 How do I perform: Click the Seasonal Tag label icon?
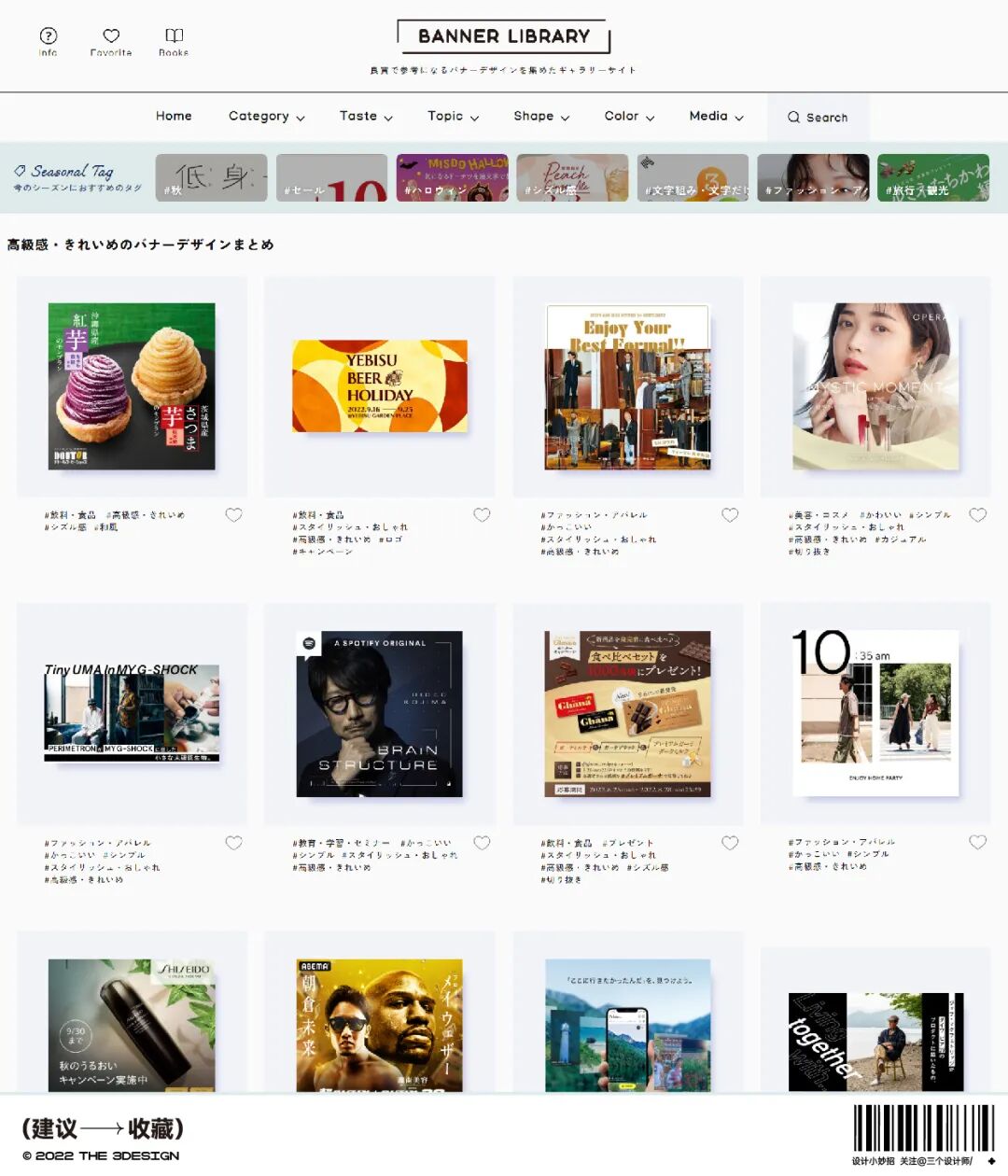click(x=20, y=171)
